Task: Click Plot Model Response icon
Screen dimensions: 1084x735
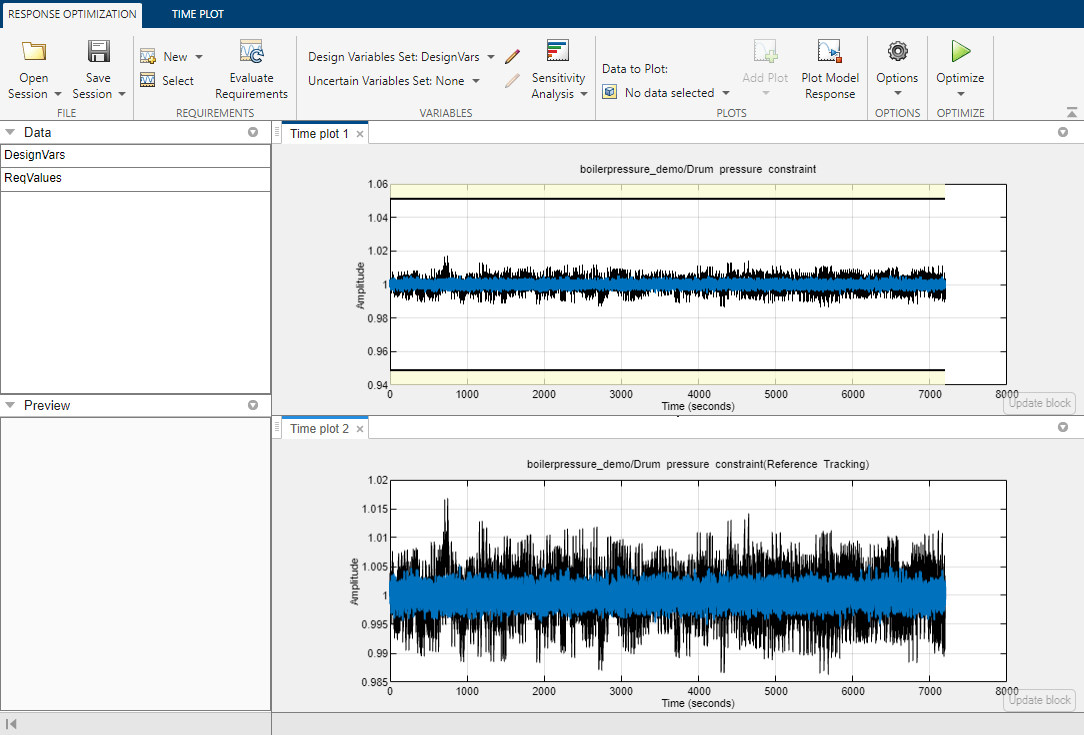Action: pyautogui.click(x=829, y=53)
